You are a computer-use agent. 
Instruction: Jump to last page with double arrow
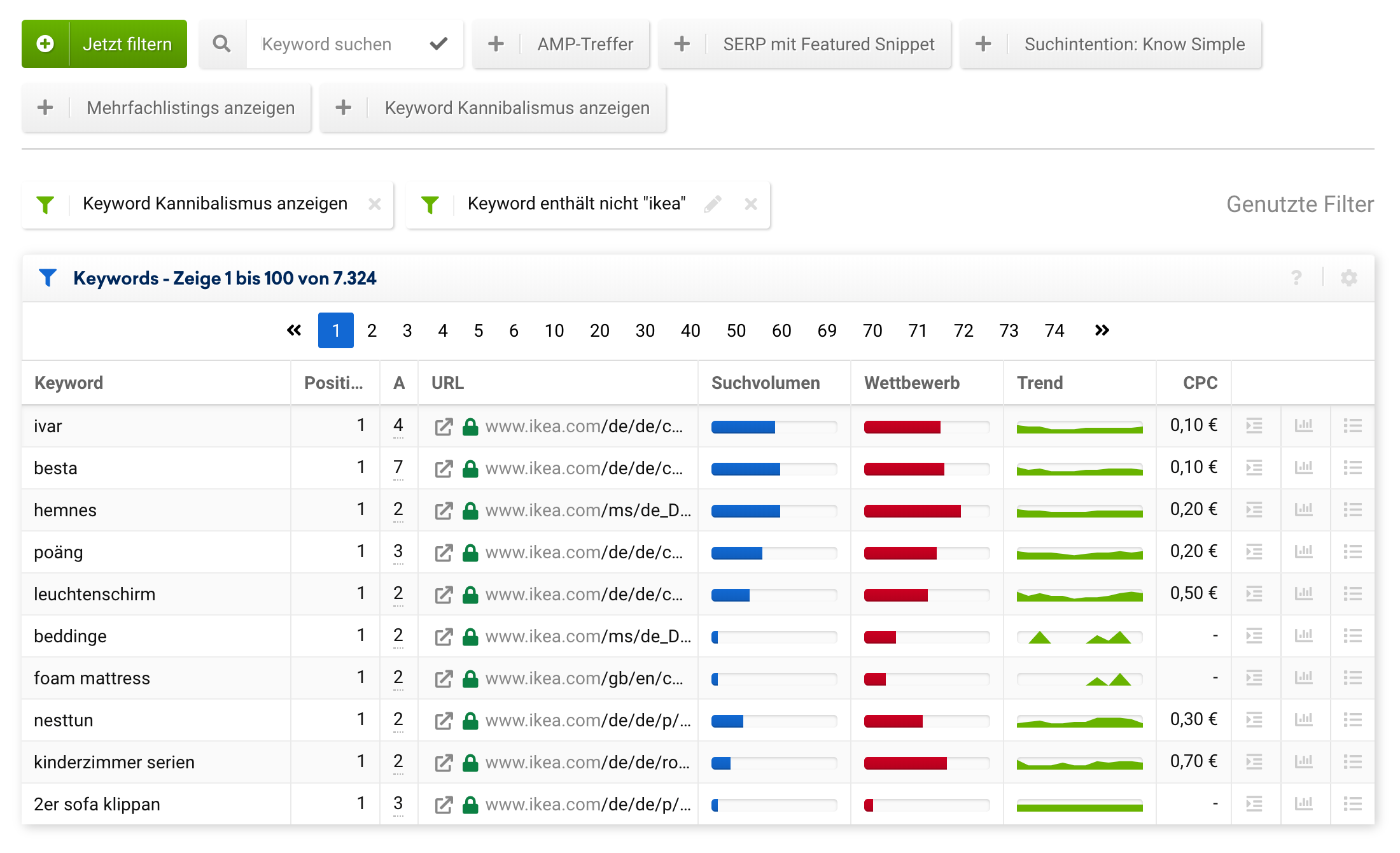point(1102,330)
